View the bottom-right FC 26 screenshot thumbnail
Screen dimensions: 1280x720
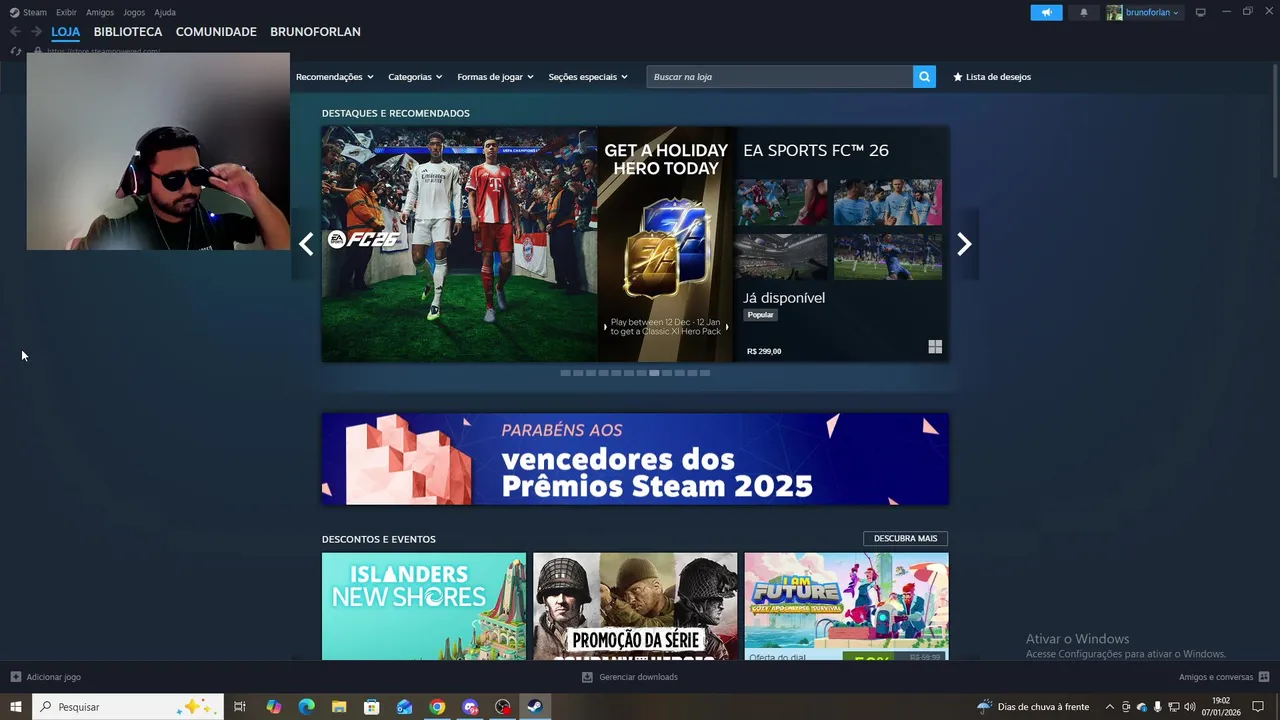pyautogui.click(x=888, y=257)
